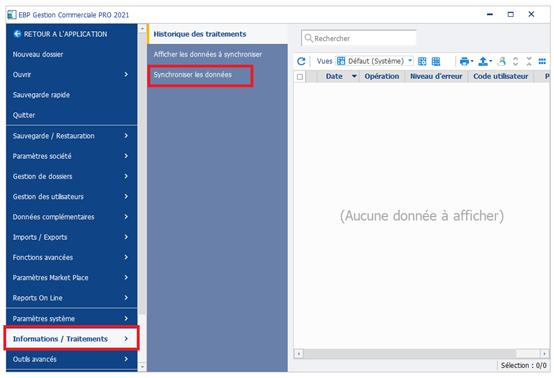
Task: Click the sidebar scroll-up arrow
Action: (x=142, y=29)
